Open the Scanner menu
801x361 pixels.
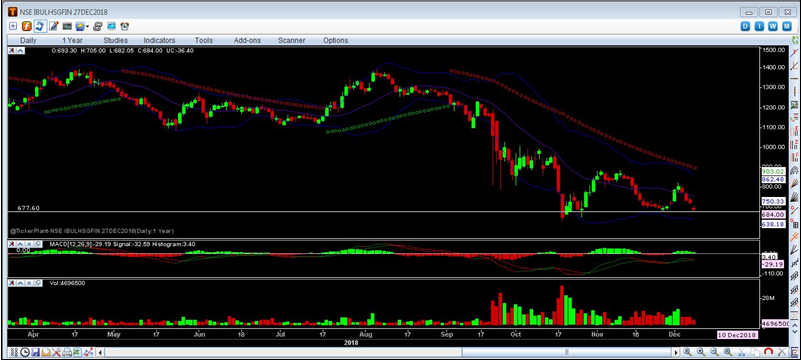(x=292, y=40)
